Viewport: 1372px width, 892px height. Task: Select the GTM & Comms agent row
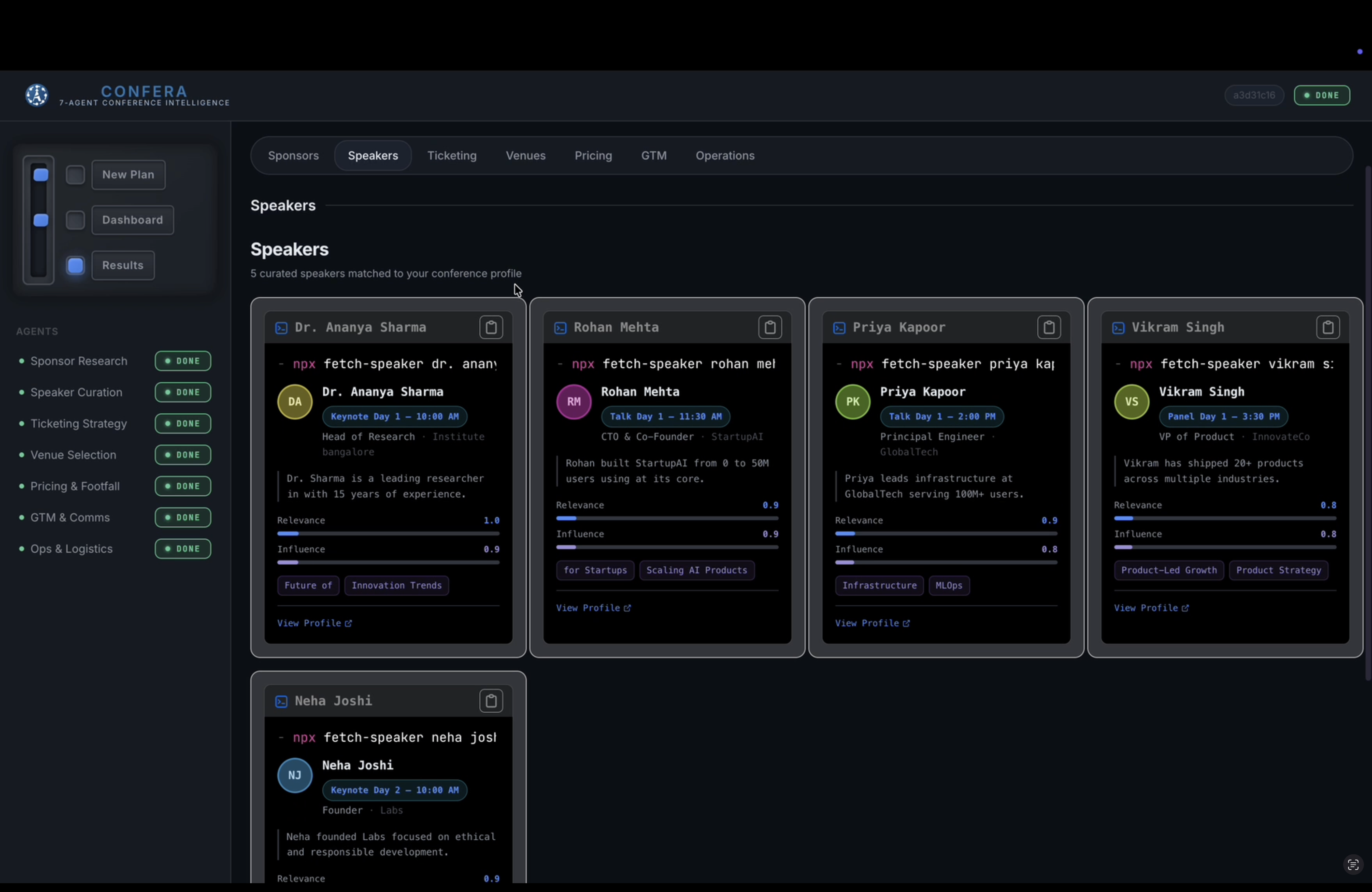pyautogui.click(x=114, y=517)
